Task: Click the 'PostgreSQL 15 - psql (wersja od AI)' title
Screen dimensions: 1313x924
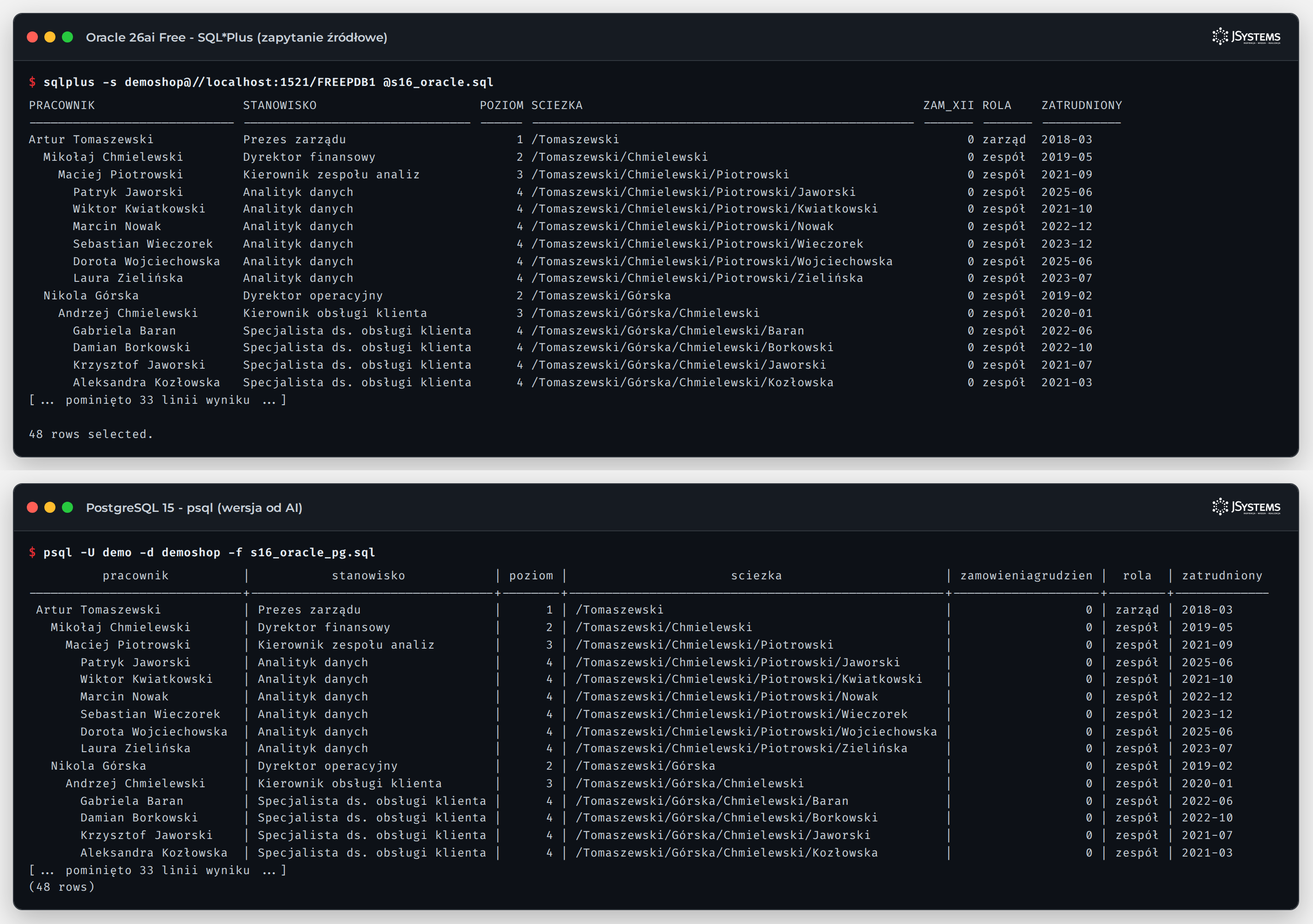Action: 194,508
